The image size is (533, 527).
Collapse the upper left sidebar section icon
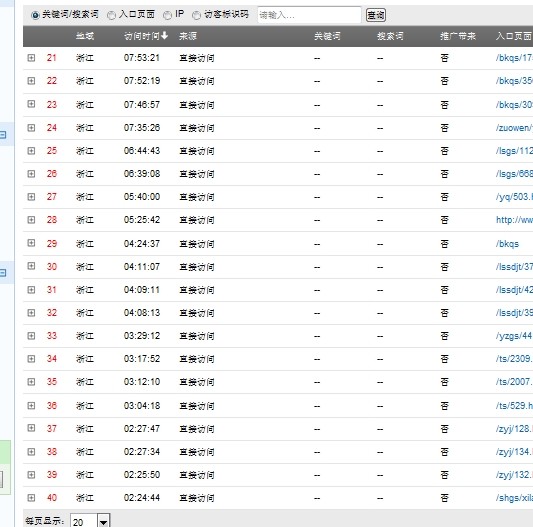click(x=3, y=135)
